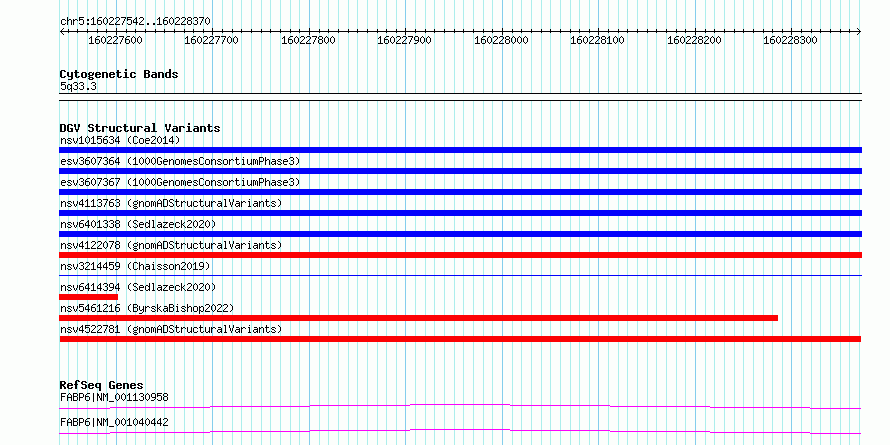
Task: Open variant nsv3214459 (Chaisson2019) label
Action: point(135,266)
